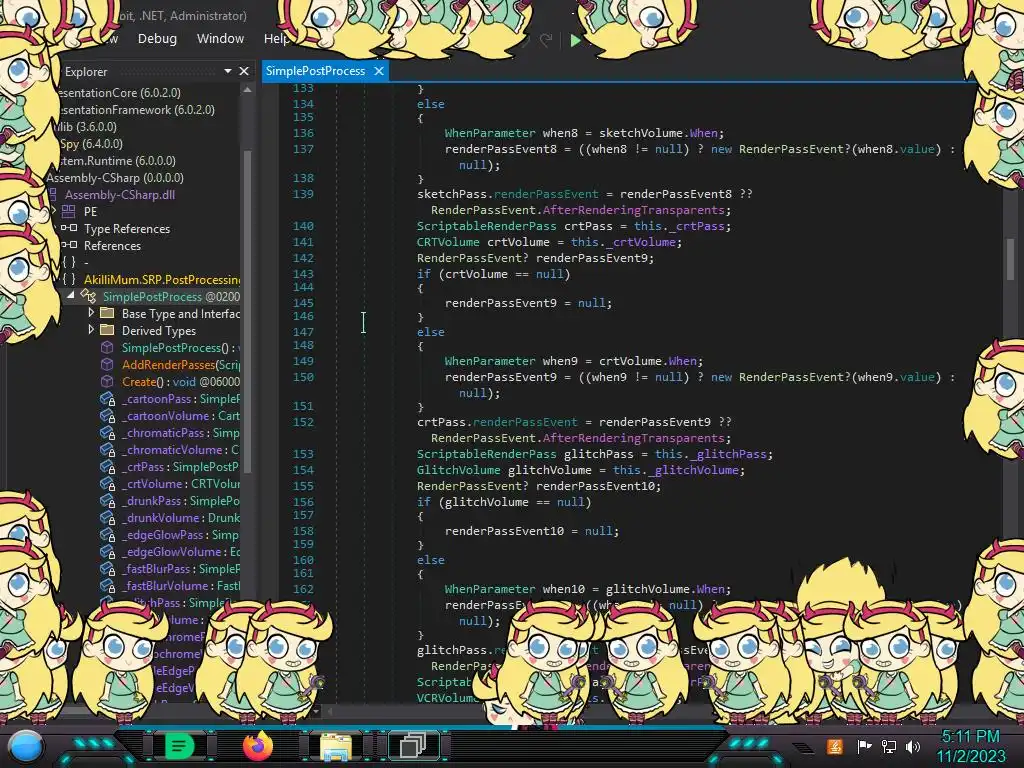Click the _cartoonVolume field lock icon
This screenshot has height=768, width=1024.
[108, 416]
